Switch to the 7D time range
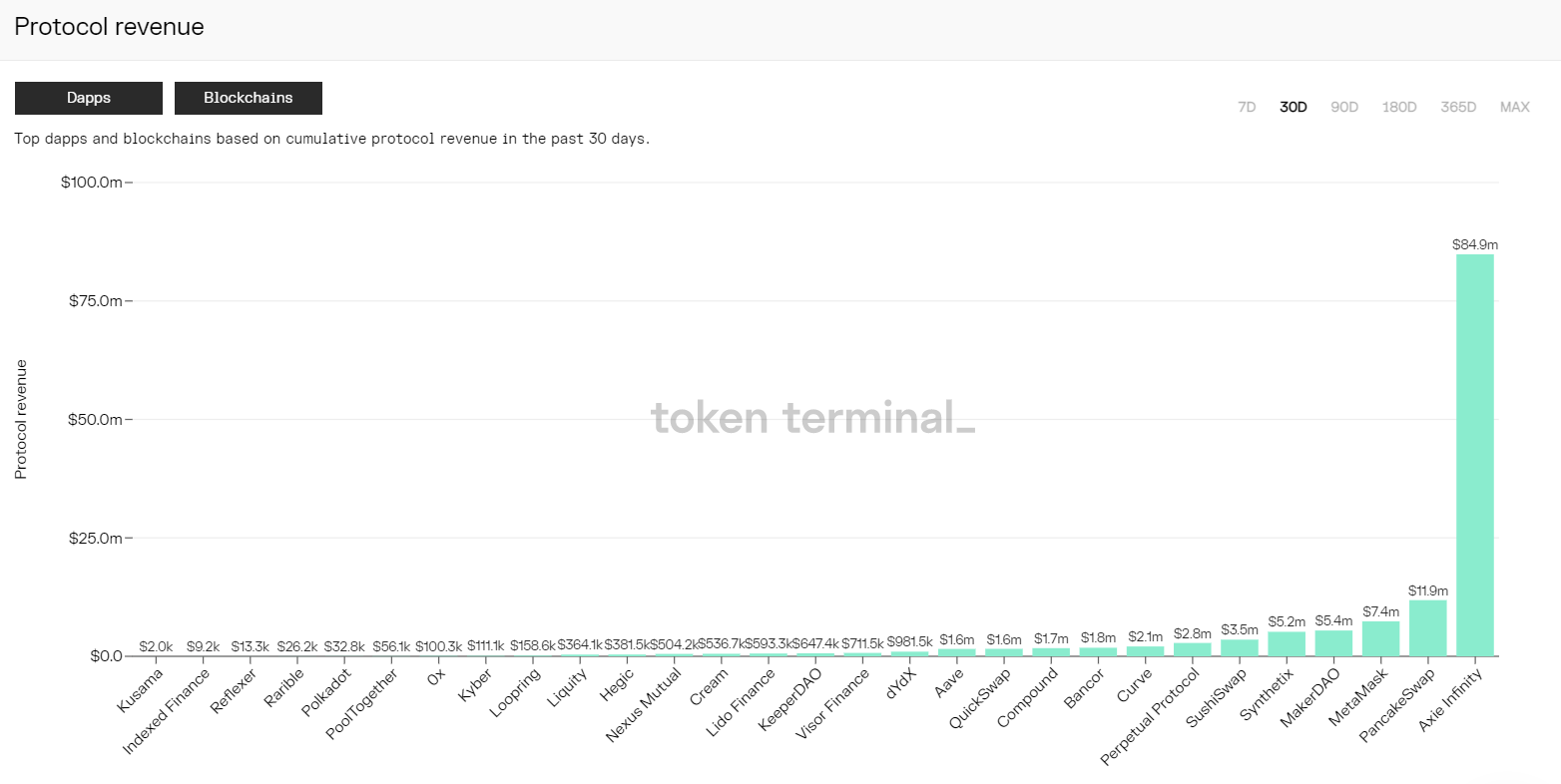The height and width of the screenshot is (784, 1561). [1247, 107]
